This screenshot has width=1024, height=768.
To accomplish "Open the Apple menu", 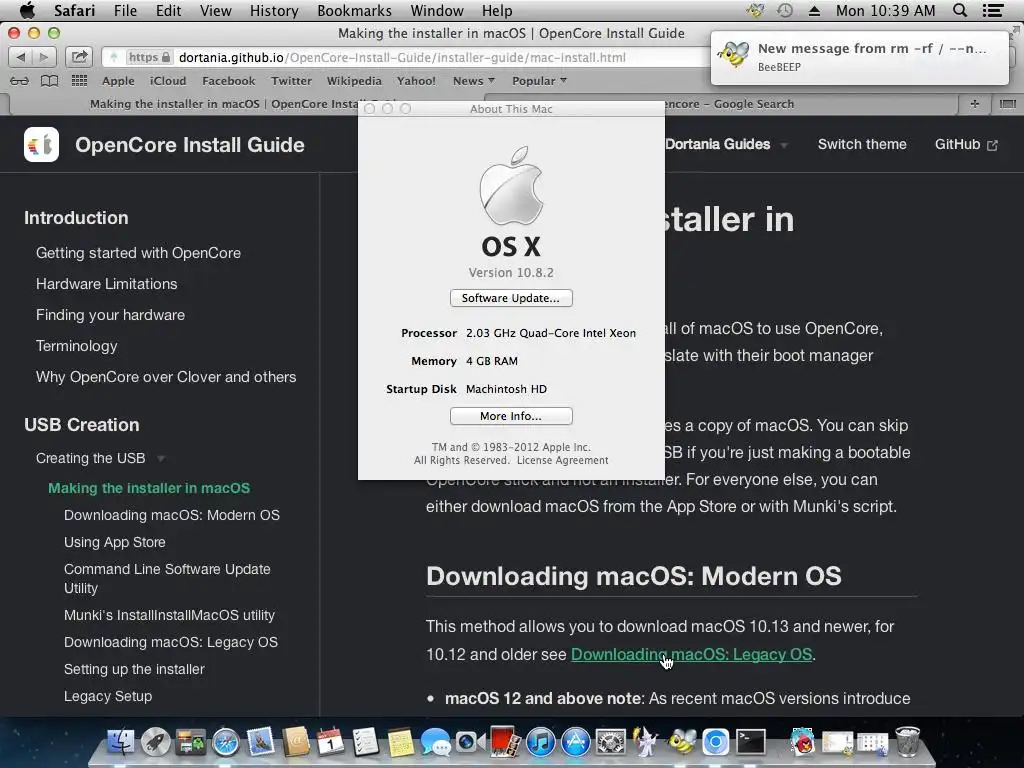I will 27,10.
